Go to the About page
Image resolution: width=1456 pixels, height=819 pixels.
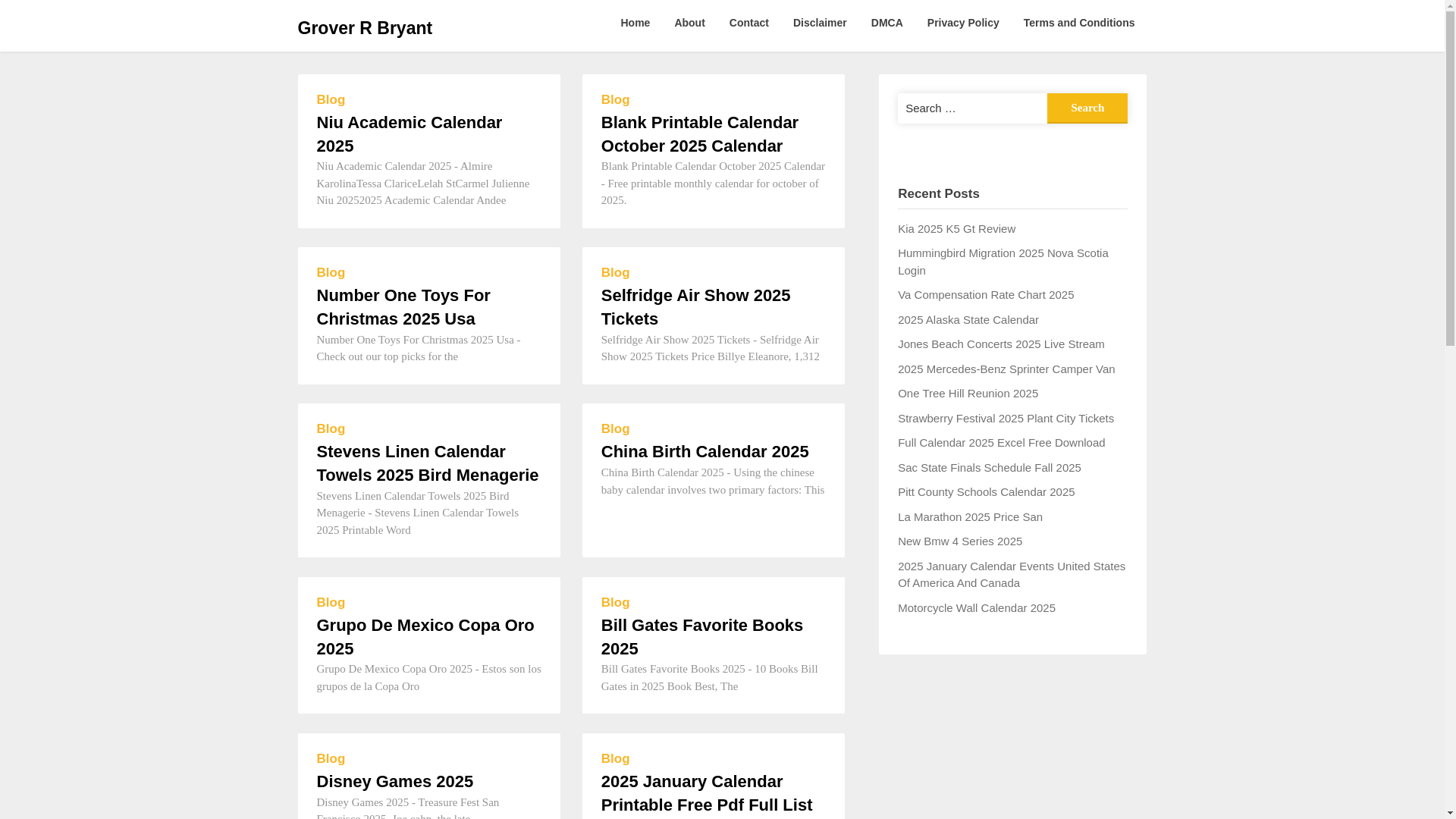coord(689,23)
